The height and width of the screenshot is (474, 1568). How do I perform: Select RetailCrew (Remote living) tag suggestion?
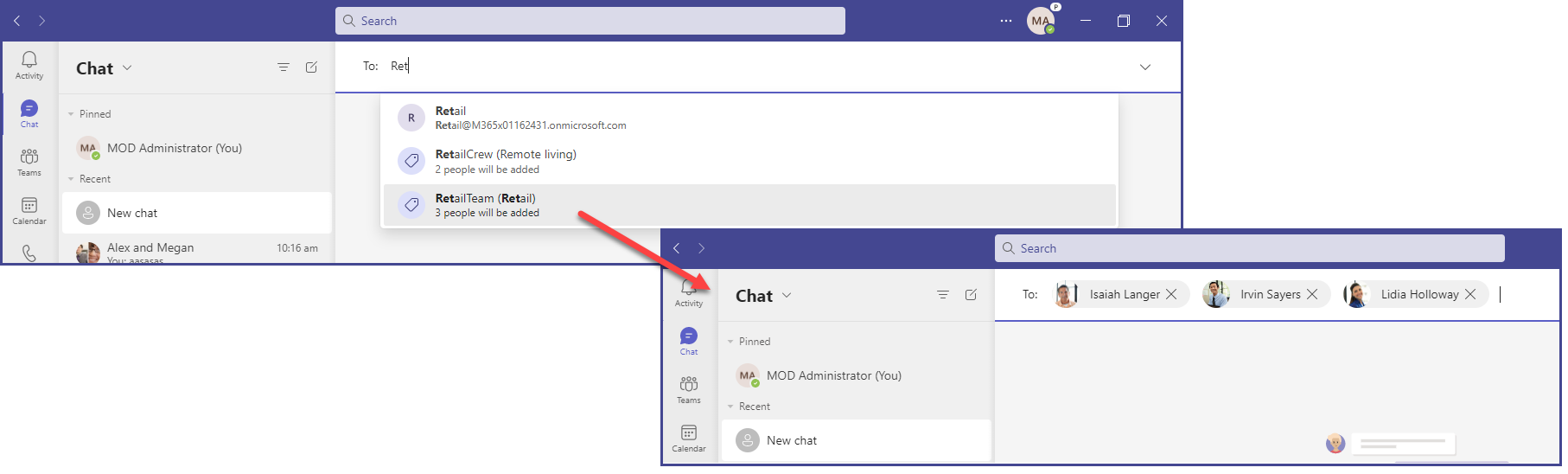[x=506, y=161]
